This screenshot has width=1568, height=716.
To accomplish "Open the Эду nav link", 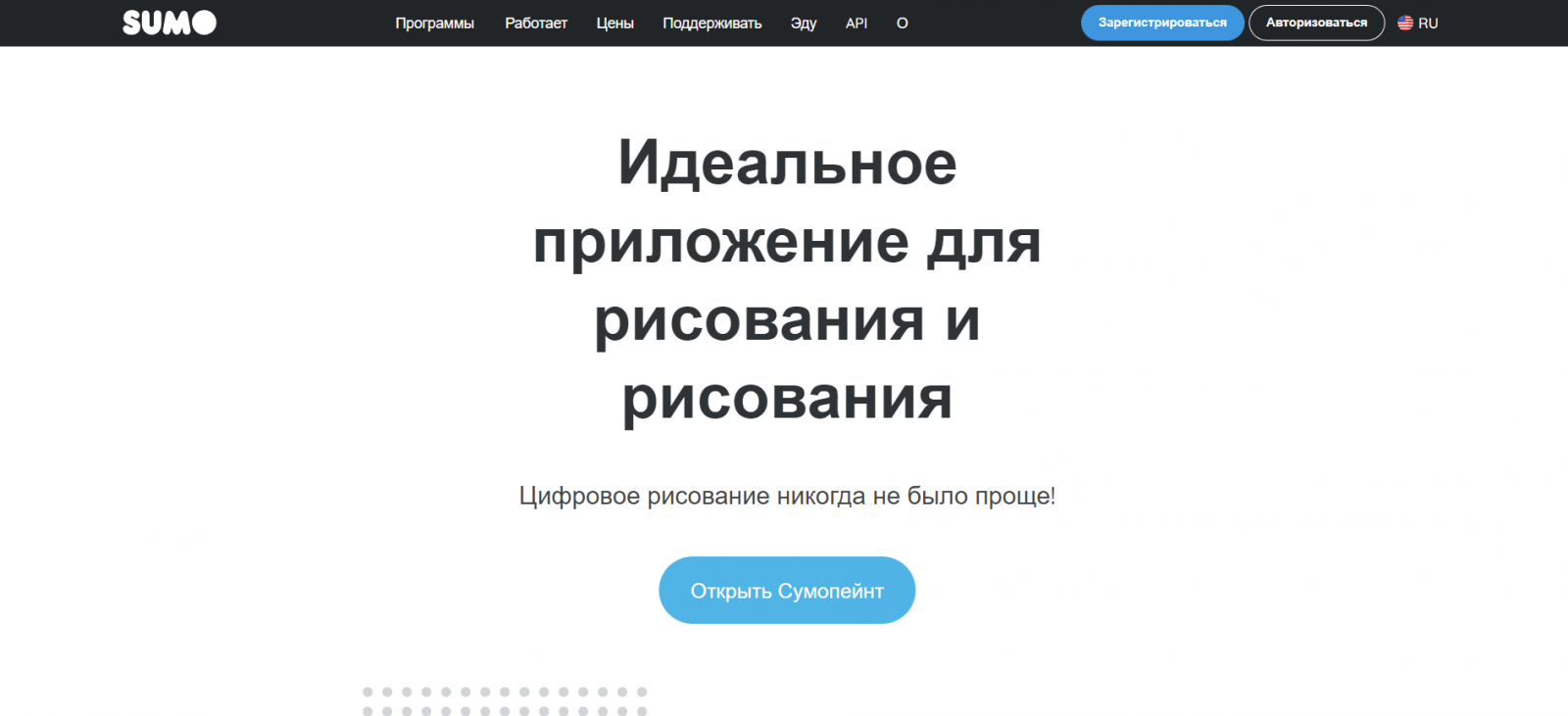I will pos(804,24).
